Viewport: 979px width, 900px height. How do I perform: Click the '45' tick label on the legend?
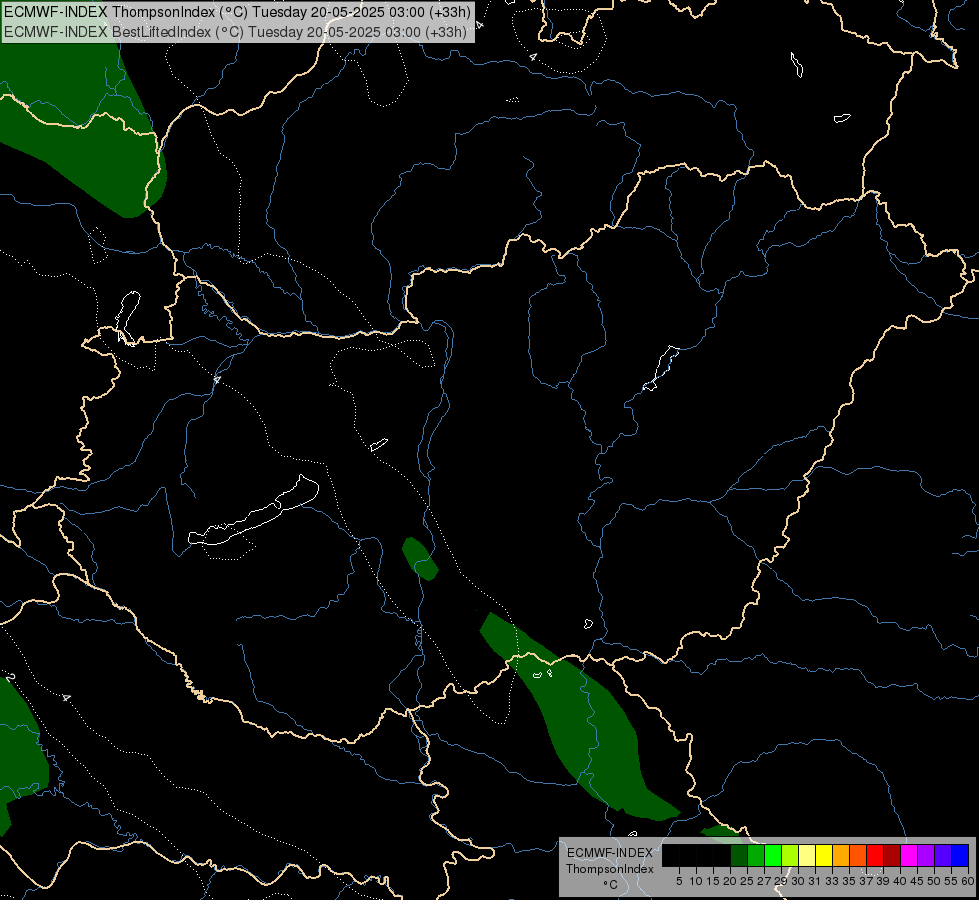(x=917, y=881)
